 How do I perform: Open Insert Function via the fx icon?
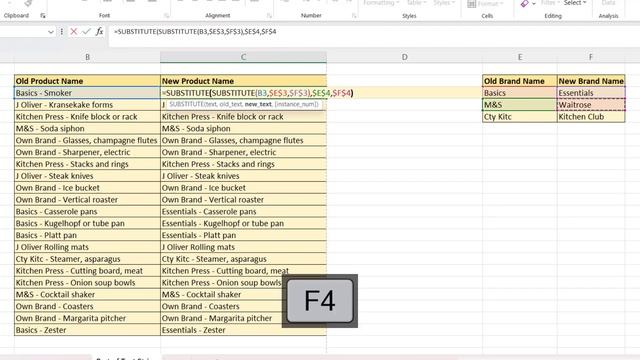(99, 31)
